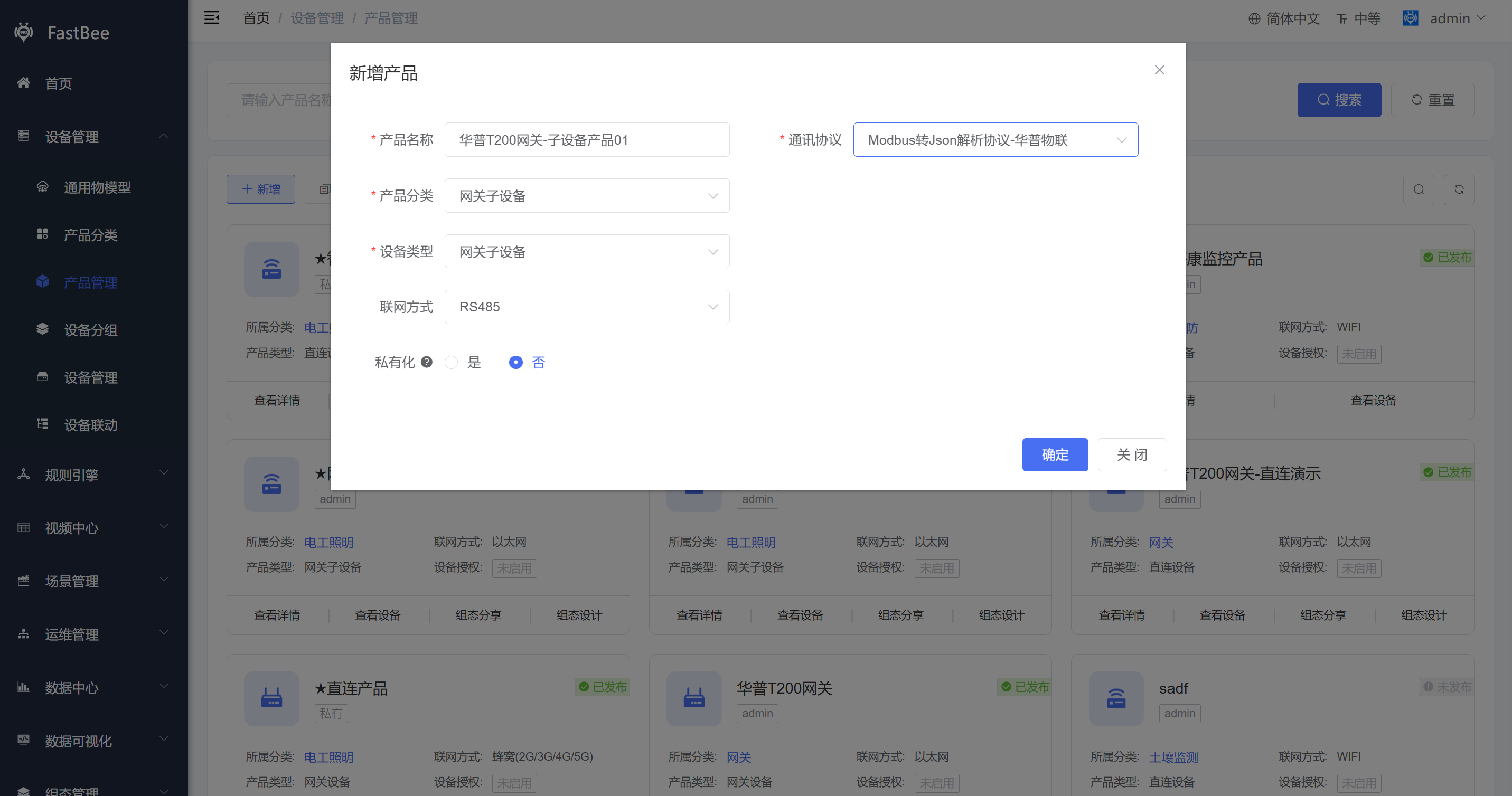Click the 中等 size selector
This screenshot has height=796, width=1512.
1359,19
